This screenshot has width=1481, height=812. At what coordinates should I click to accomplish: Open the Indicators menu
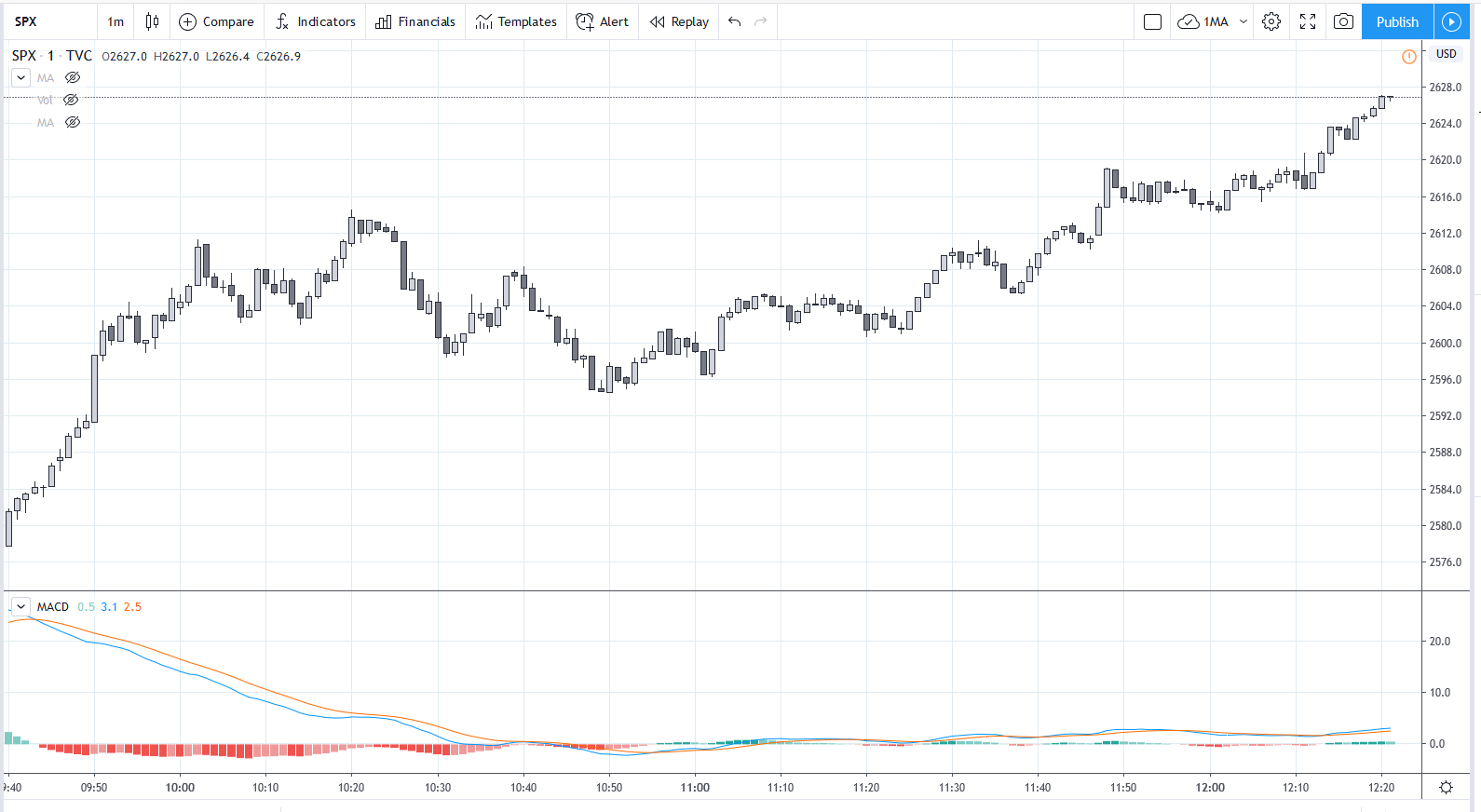coord(315,21)
